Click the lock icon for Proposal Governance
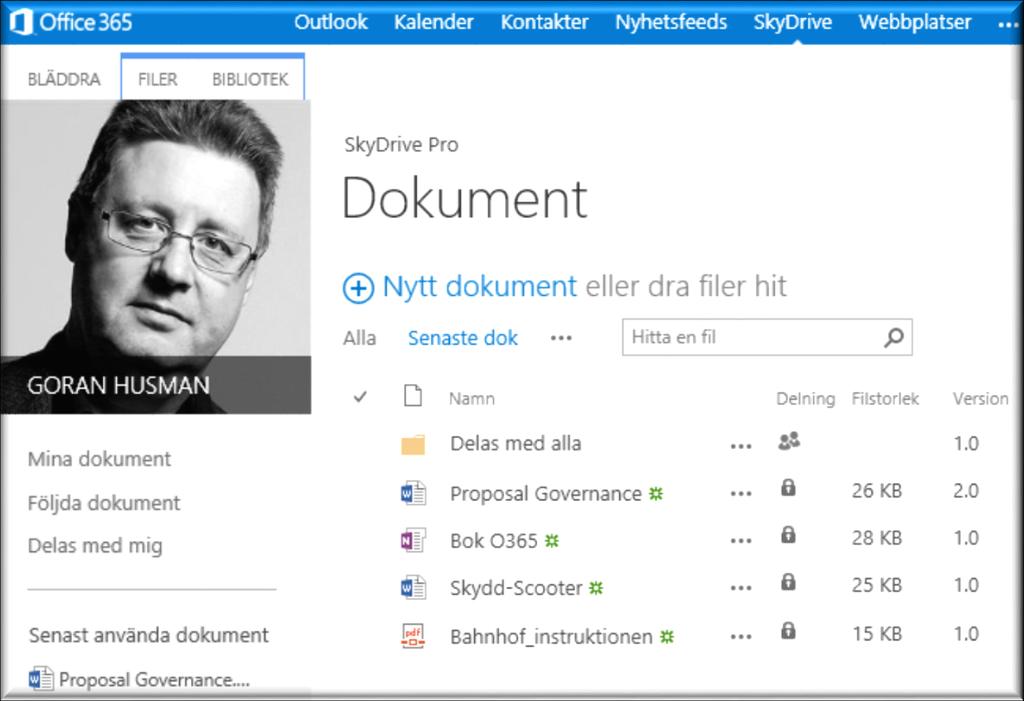1024x701 pixels. coord(788,488)
